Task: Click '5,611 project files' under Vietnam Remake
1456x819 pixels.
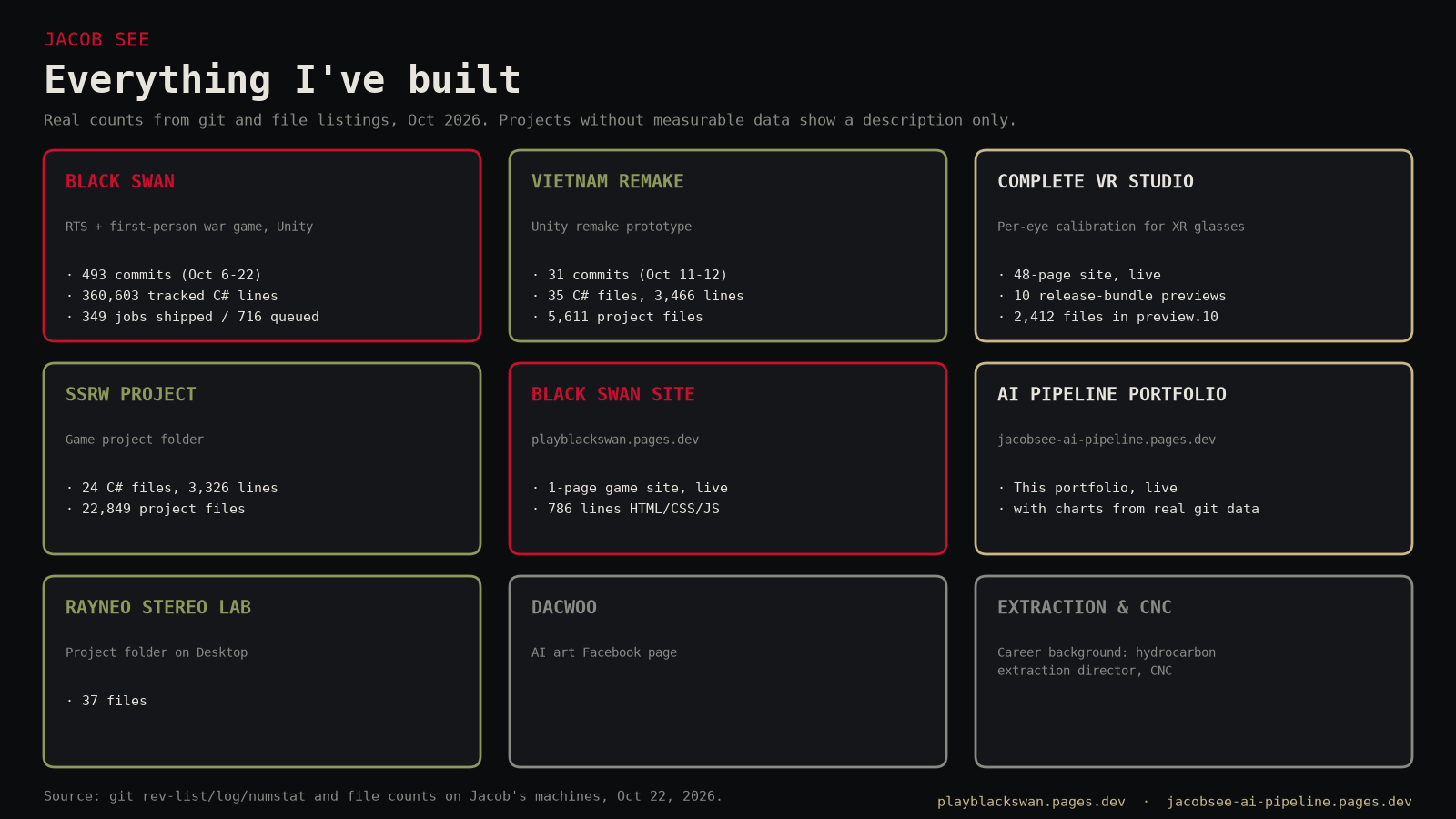Action: (625, 317)
